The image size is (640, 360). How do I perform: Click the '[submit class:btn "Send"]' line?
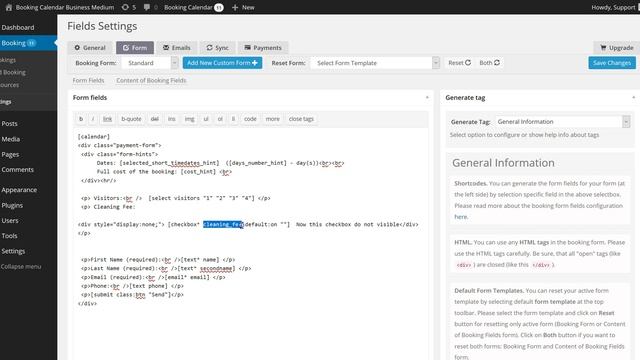point(132,294)
